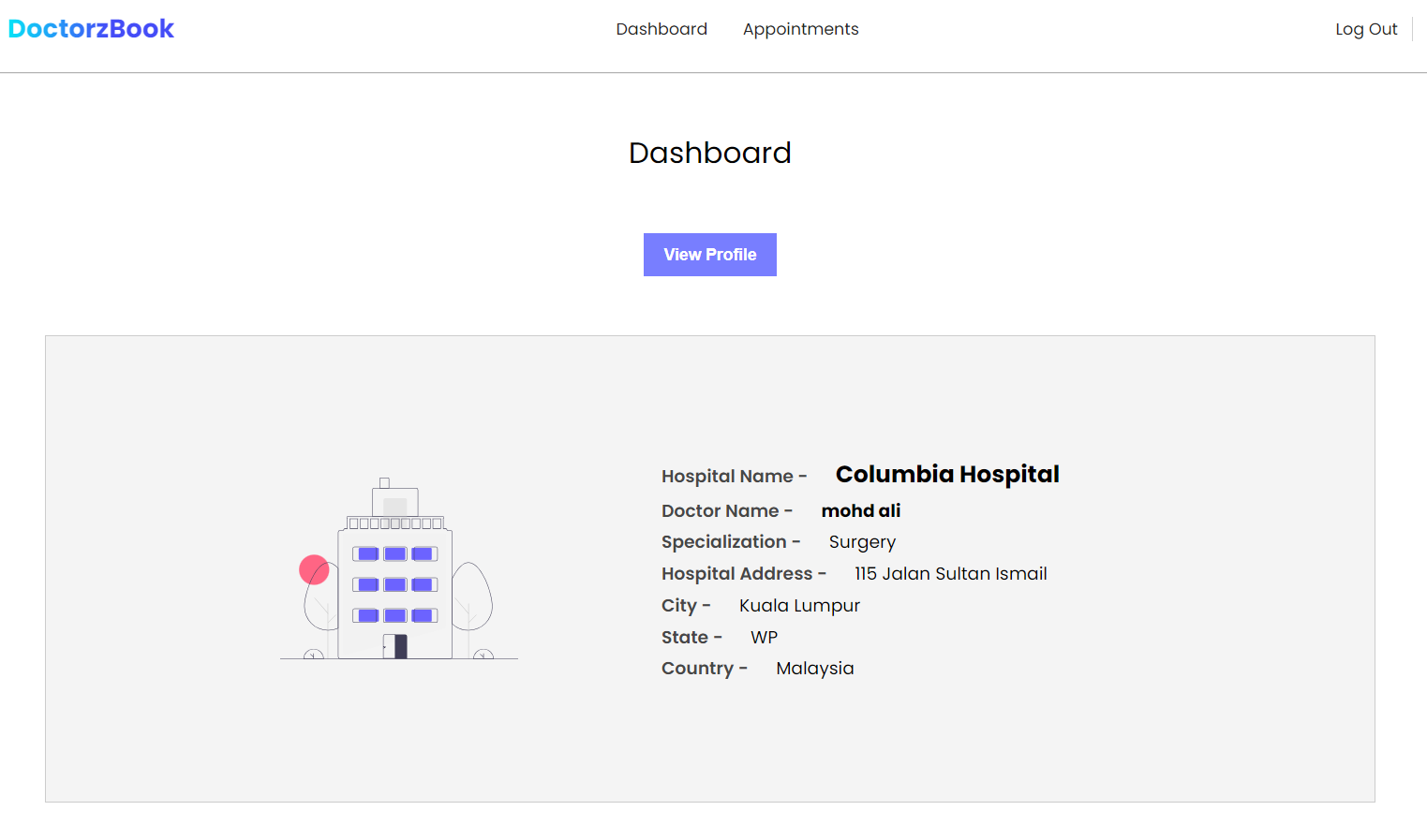
Task: Click the hospital address 115 Jalan Sultan Ismail
Action: click(950, 573)
